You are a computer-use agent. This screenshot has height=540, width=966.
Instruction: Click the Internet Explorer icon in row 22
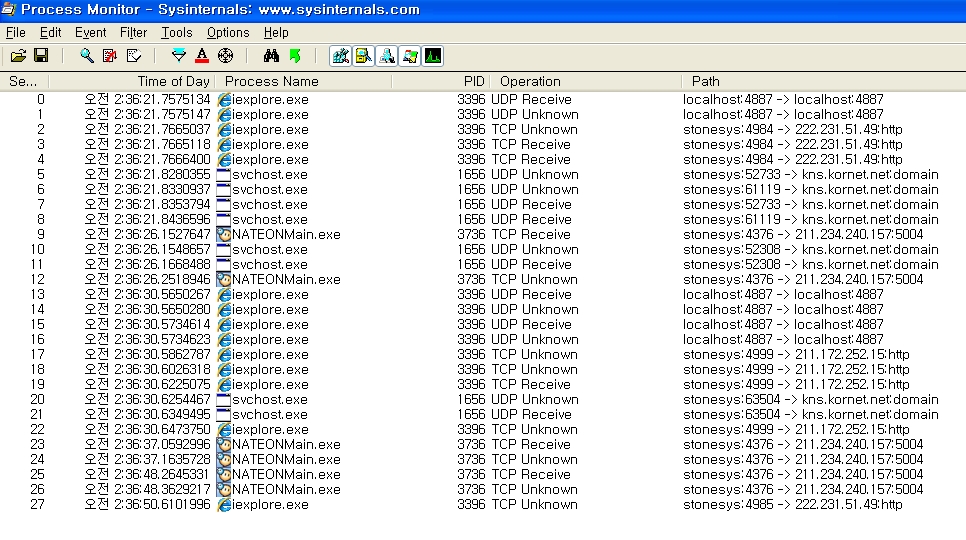tap(224, 430)
